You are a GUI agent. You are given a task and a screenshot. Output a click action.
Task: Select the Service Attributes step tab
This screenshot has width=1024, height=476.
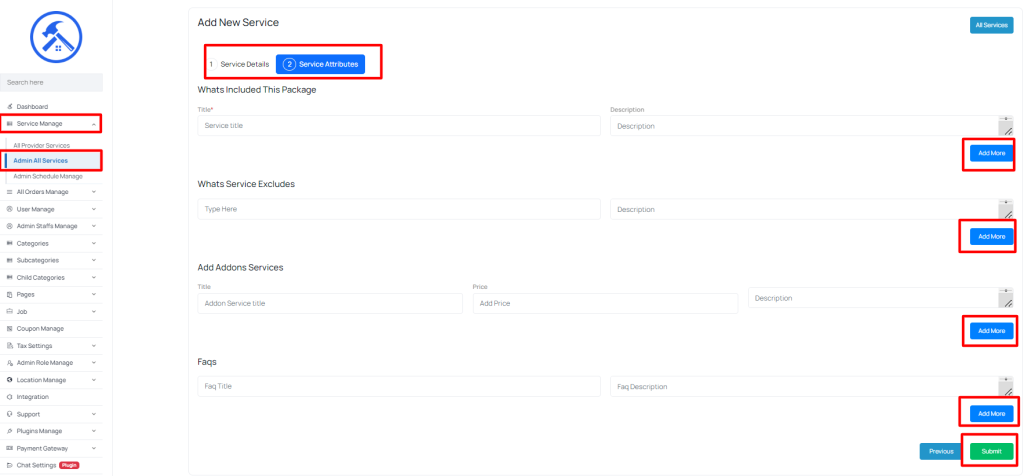point(320,64)
